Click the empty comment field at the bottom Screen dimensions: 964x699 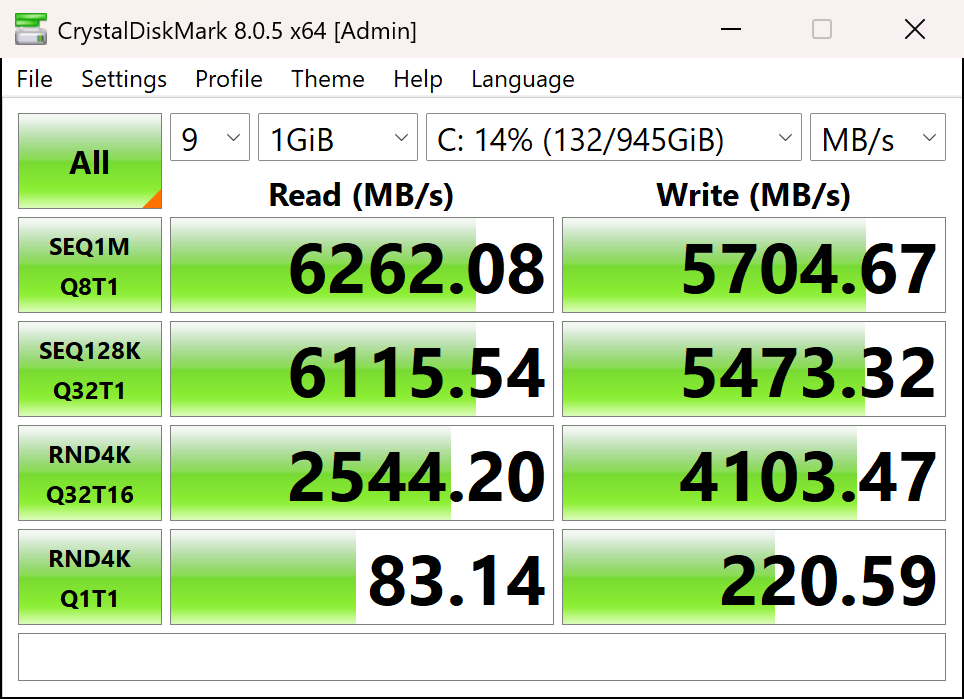(482, 657)
